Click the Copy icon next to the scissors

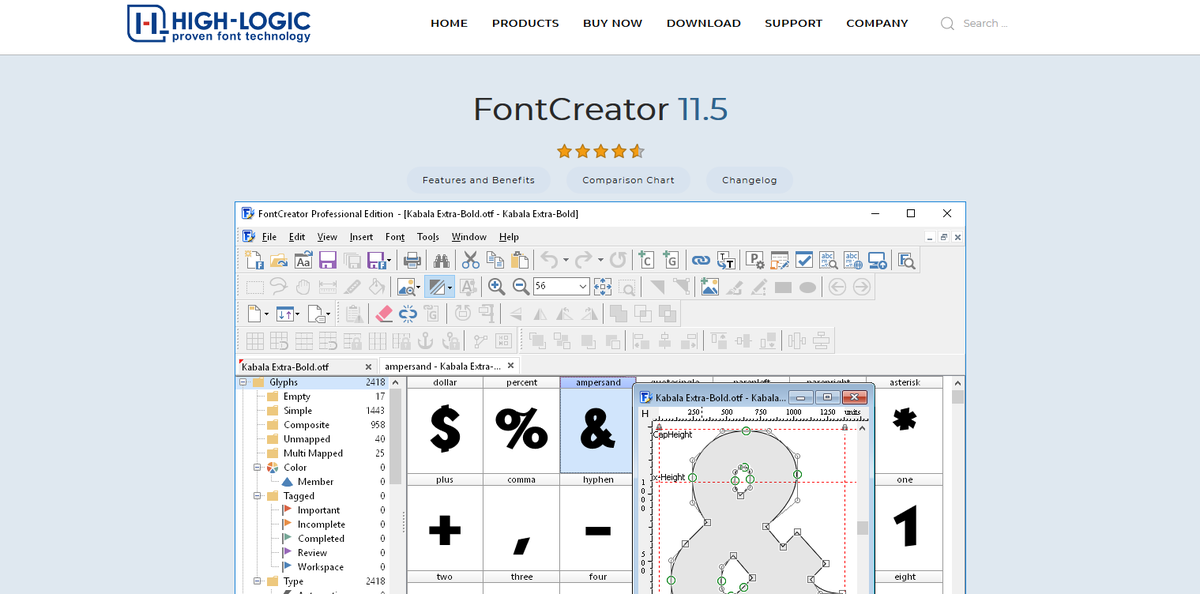pos(495,260)
